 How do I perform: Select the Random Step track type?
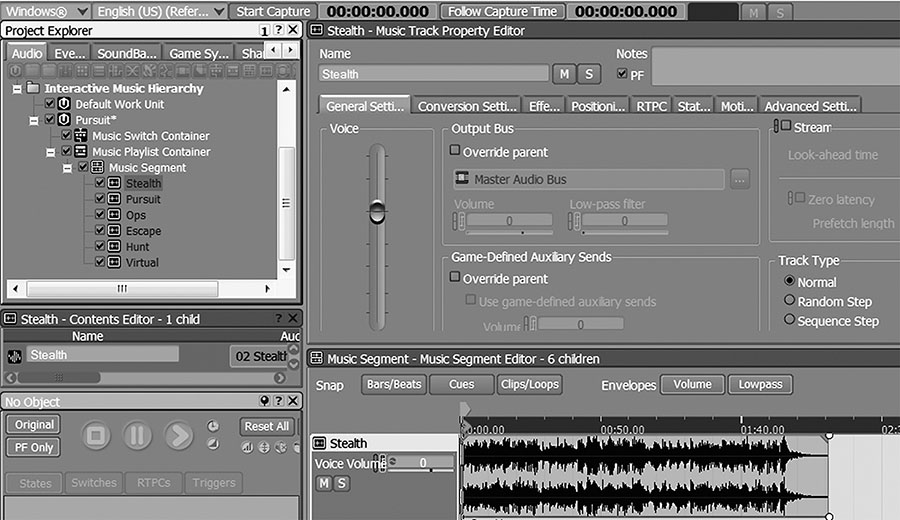790,301
